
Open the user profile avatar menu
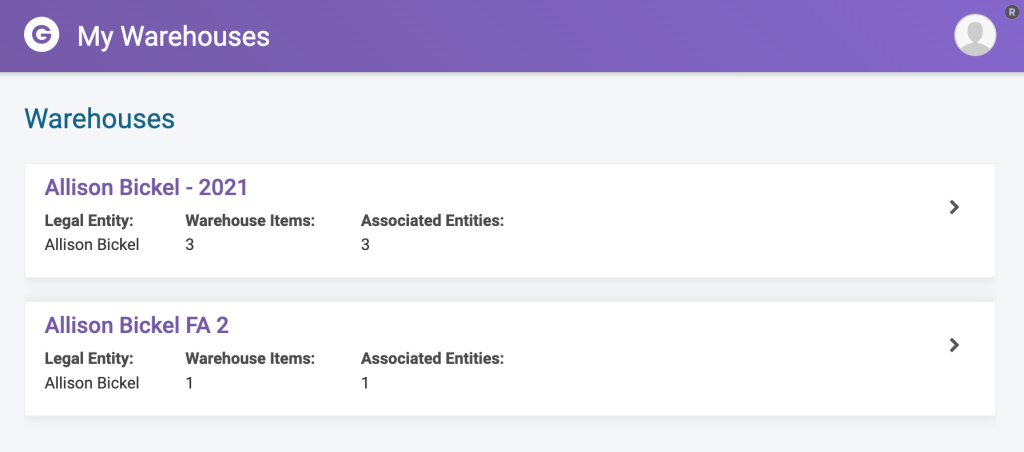pyautogui.click(x=975, y=35)
